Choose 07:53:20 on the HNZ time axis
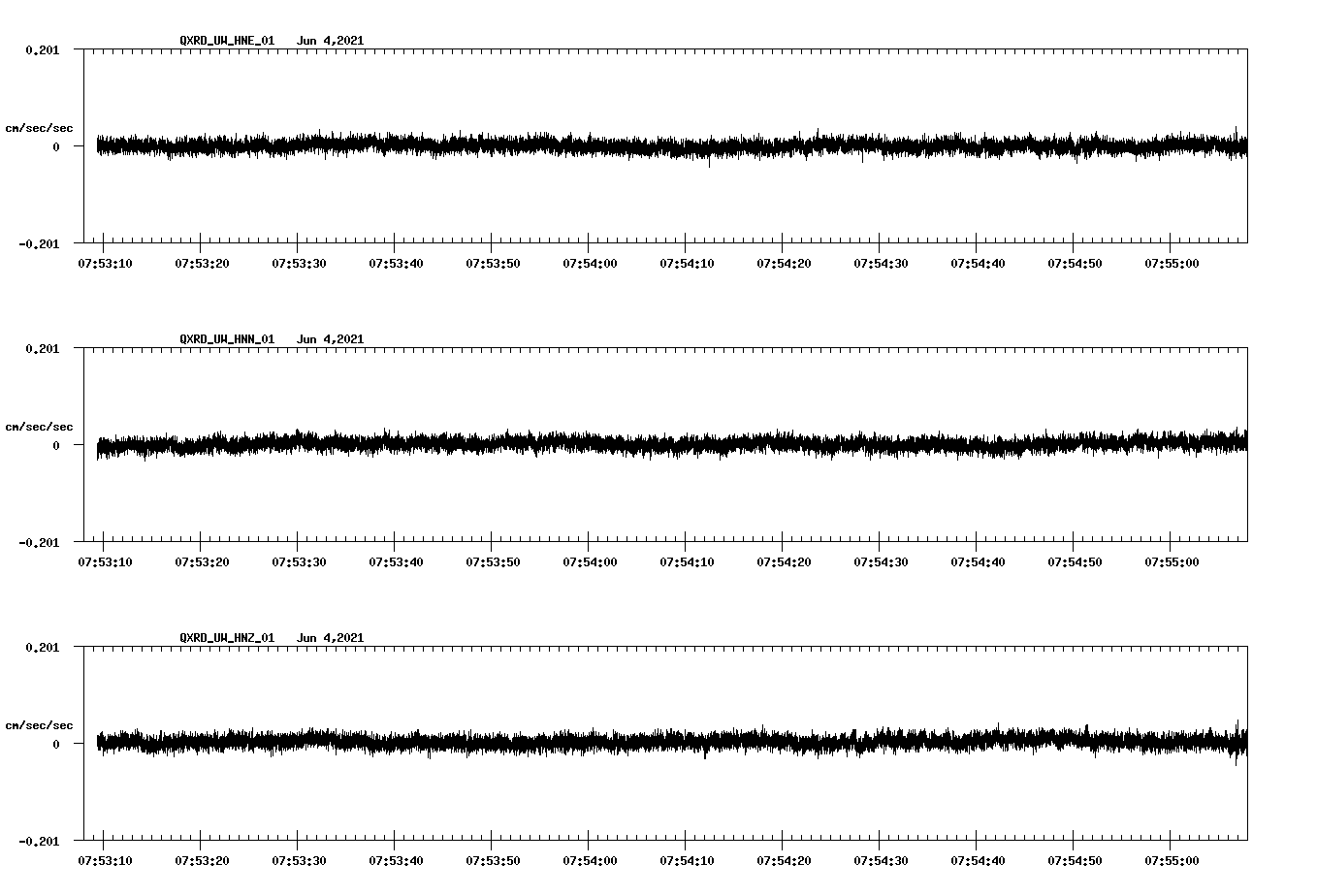 (202, 860)
